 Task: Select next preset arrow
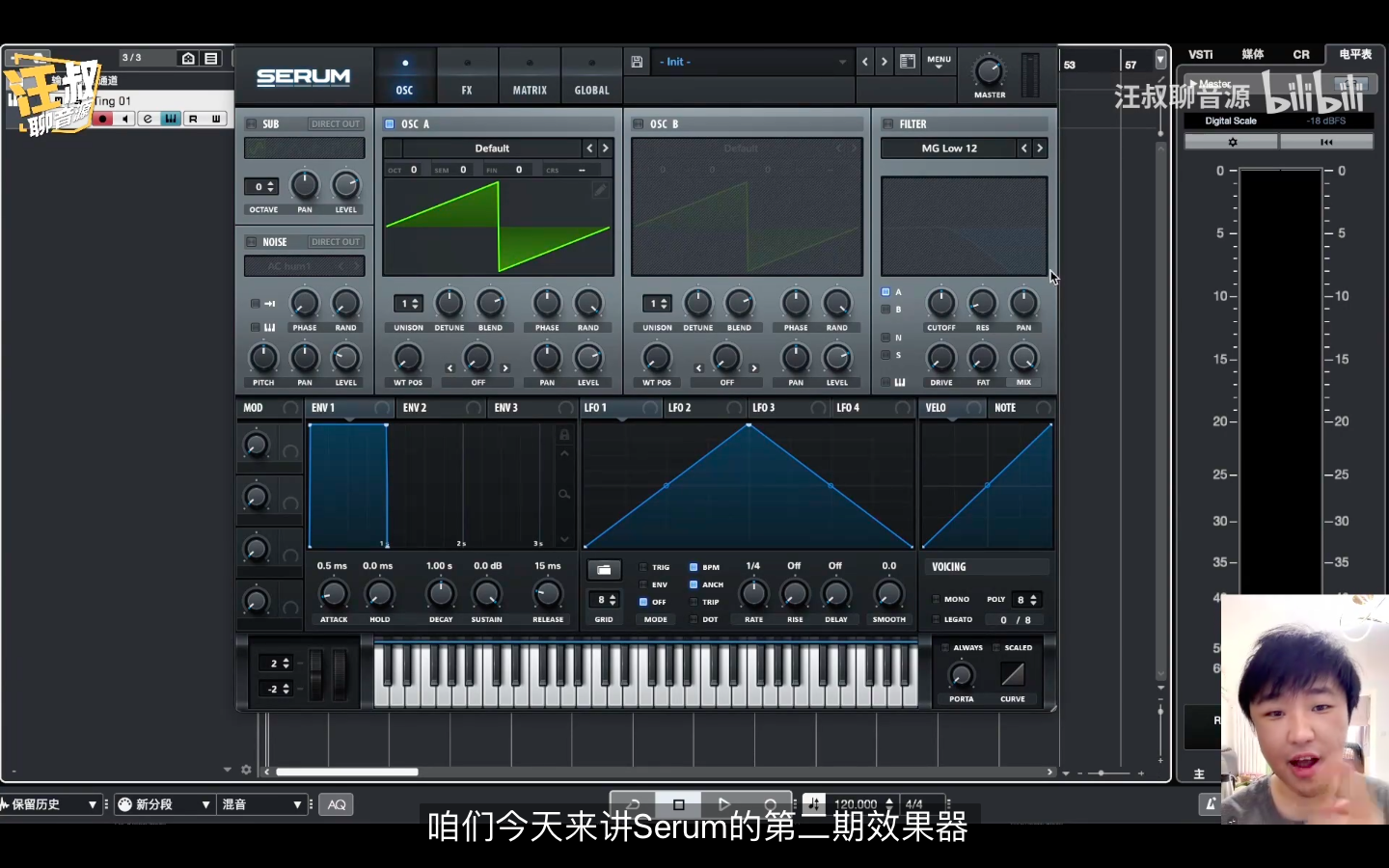(885, 62)
